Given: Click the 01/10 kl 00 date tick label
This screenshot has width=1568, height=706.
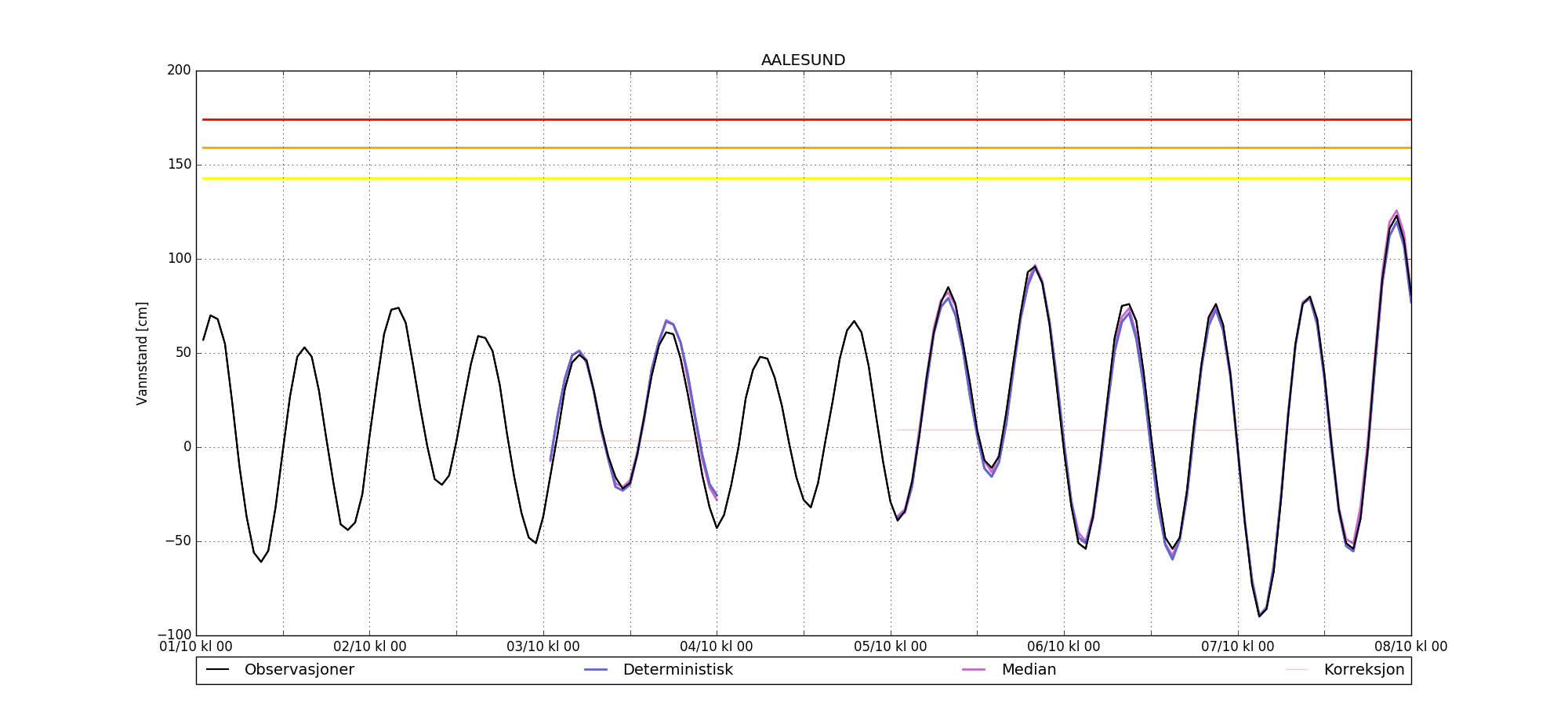Looking at the screenshot, I should coord(196,647).
